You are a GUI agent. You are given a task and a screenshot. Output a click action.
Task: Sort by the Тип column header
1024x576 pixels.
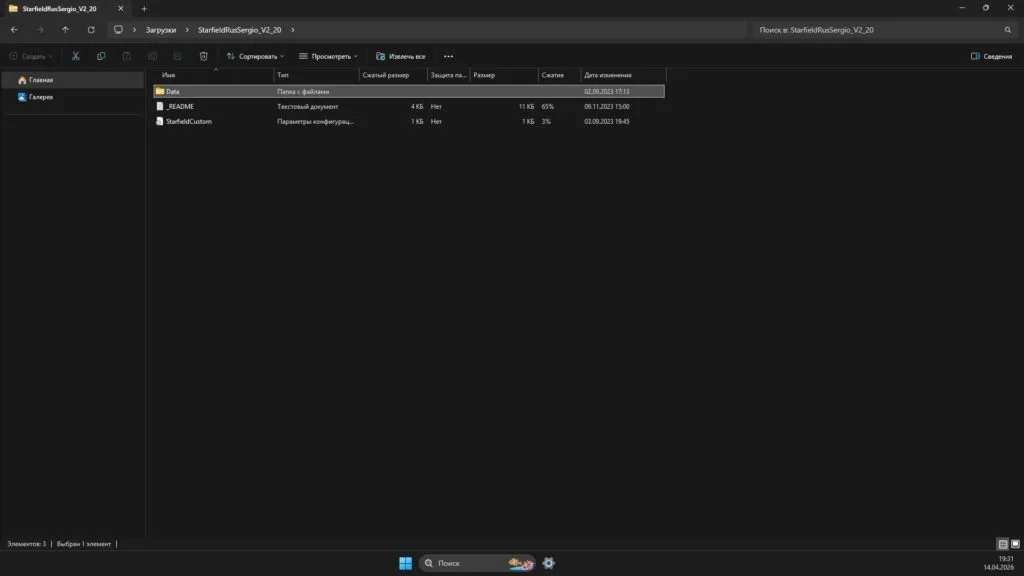[x=316, y=75]
